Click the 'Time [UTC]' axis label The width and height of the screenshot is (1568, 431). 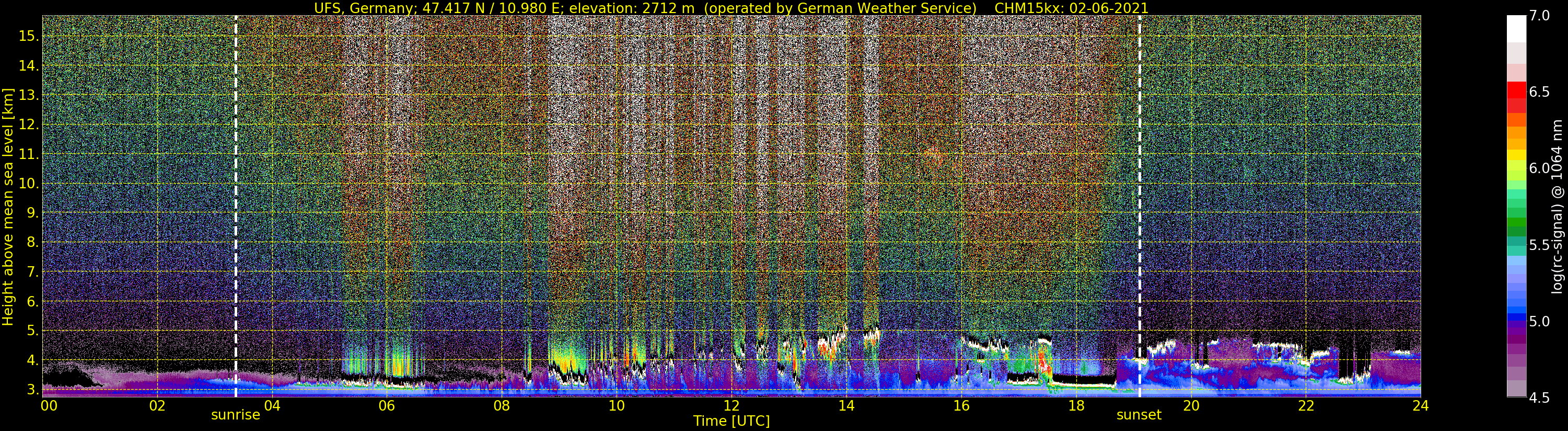pyautogui.click(x=731, y=421)
